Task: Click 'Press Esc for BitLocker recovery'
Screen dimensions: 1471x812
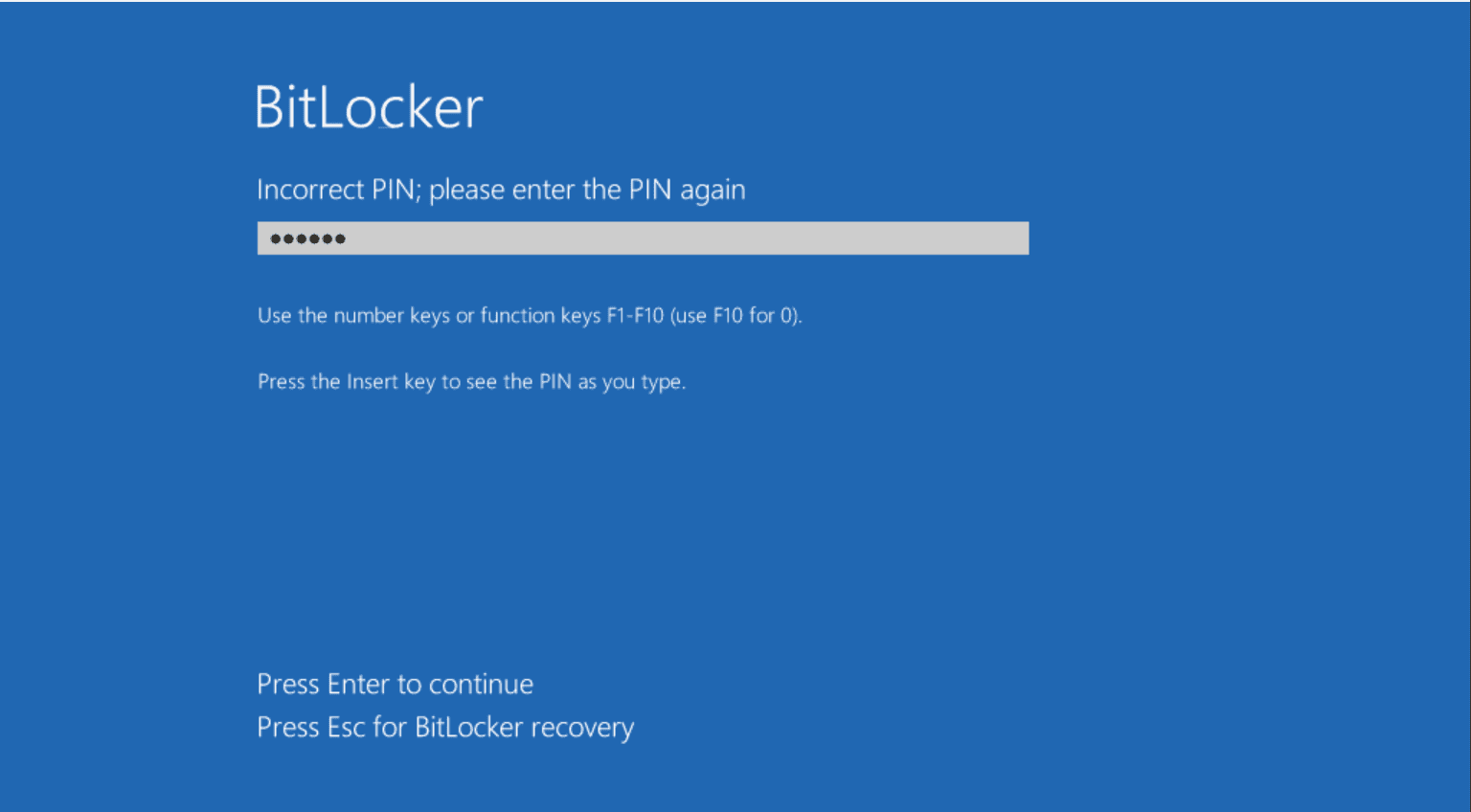Action: pyautogui.click(x=445, y=727)
